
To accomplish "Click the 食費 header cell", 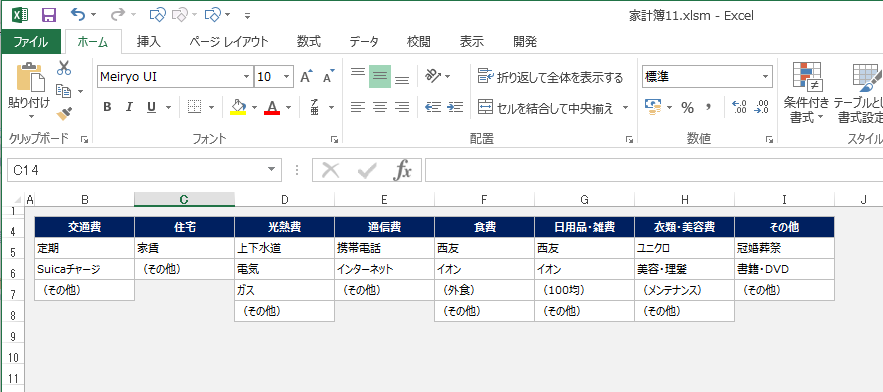I will 484,227.
